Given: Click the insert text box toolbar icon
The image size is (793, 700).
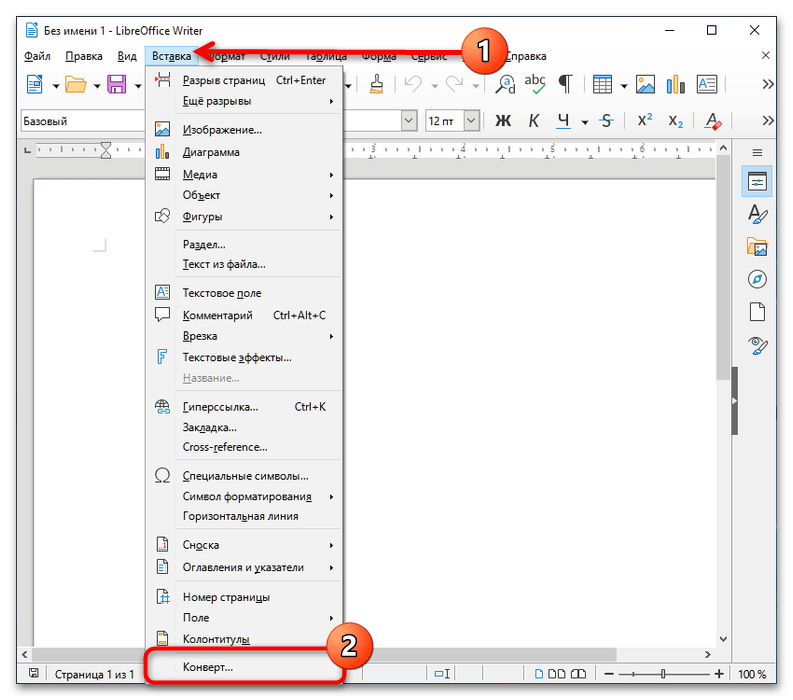Looking at the screenshot, I should pyautogui.click(x=707, y=84).
